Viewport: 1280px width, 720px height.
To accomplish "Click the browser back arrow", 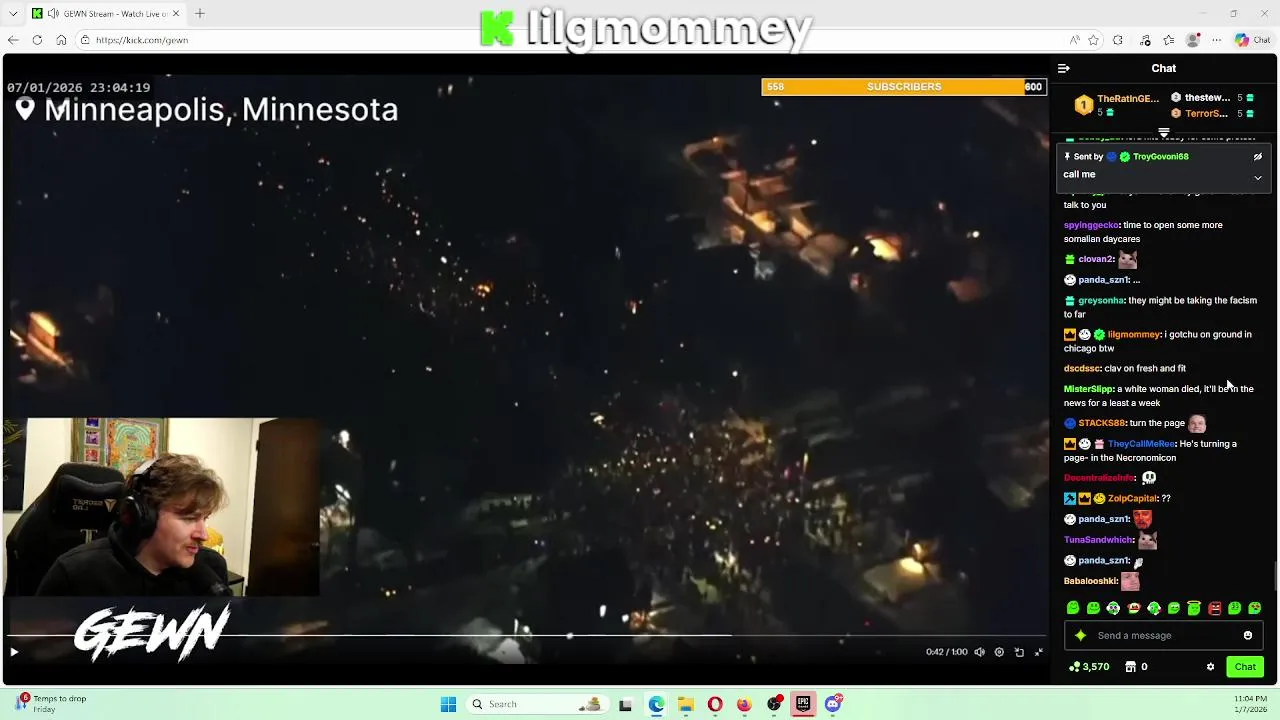I will pyautogui.click(x=12, y=40).
